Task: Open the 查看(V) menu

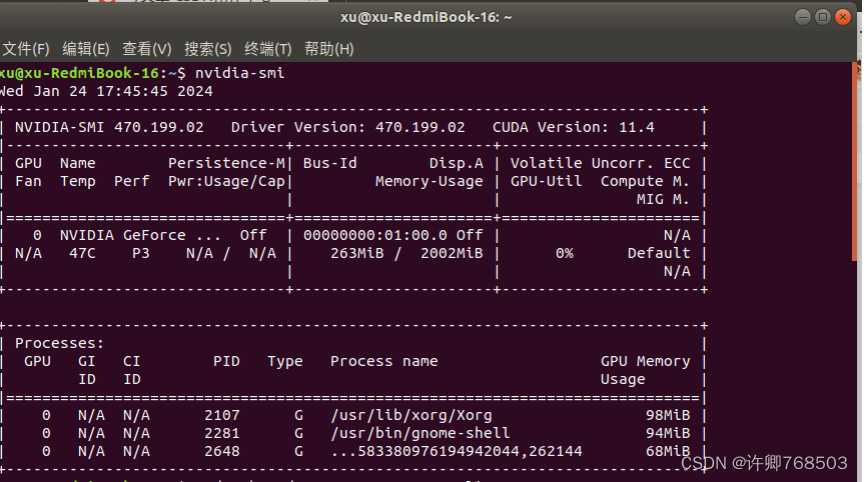Action: pos(147,49)
